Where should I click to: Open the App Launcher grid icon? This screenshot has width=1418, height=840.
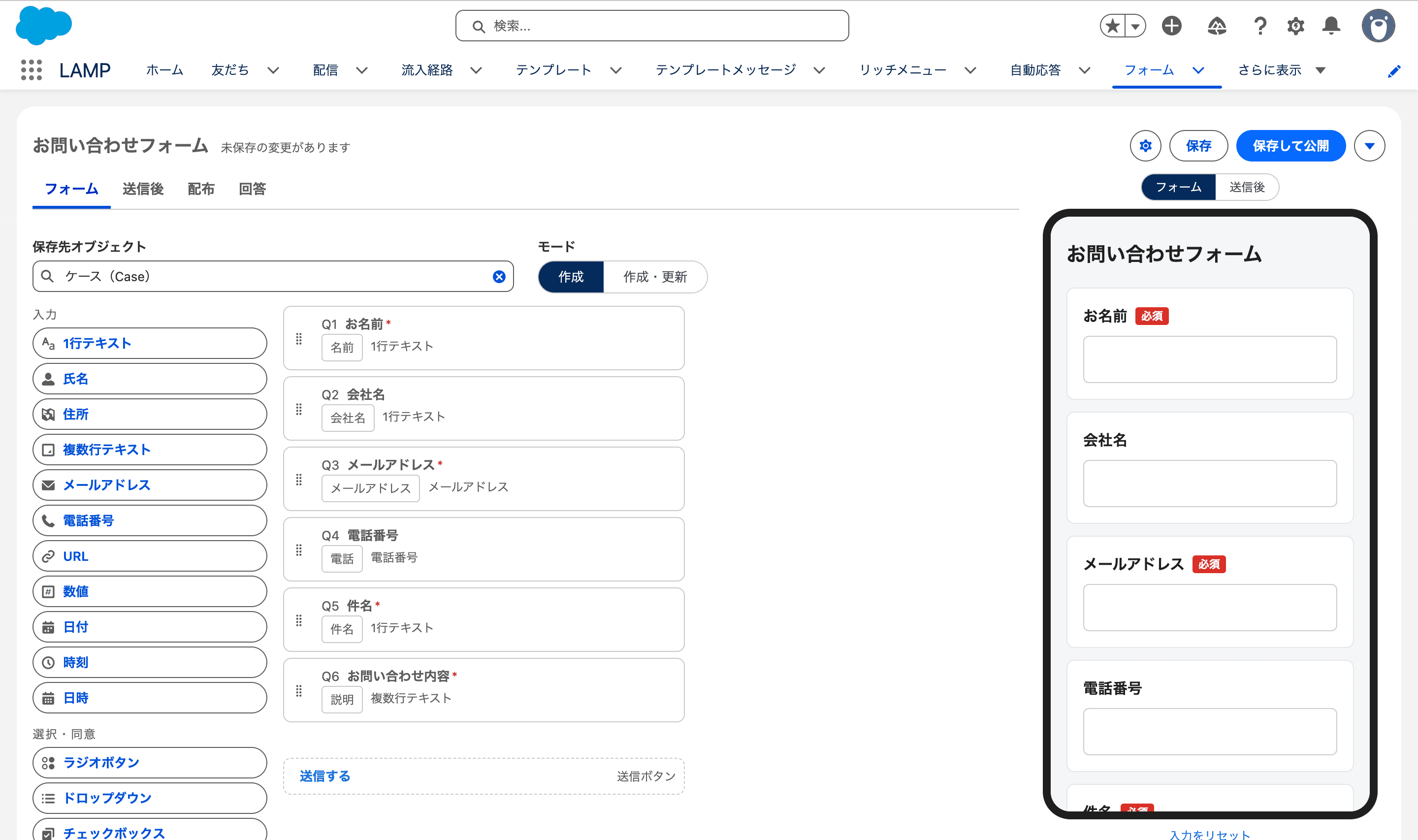point(31,70)
